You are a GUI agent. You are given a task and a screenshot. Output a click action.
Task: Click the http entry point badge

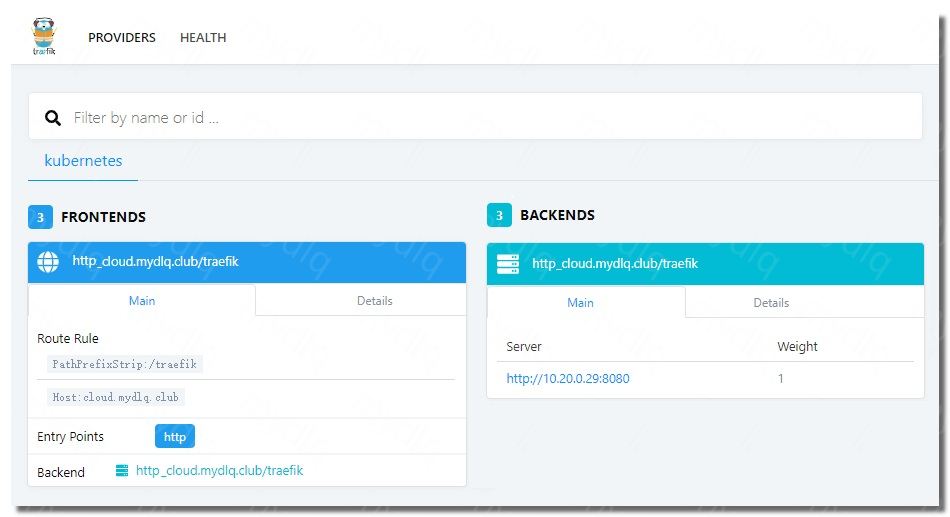click(175, 437)
